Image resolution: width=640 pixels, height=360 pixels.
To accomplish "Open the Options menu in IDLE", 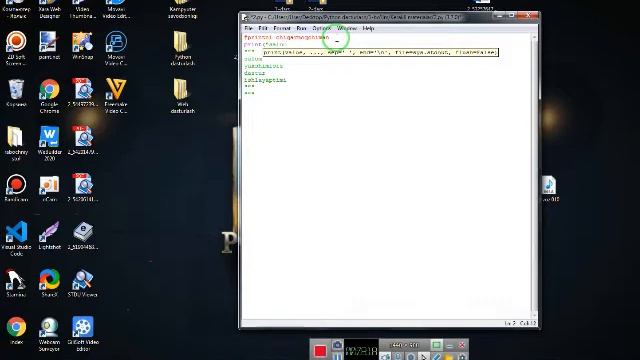I will 322,28.
